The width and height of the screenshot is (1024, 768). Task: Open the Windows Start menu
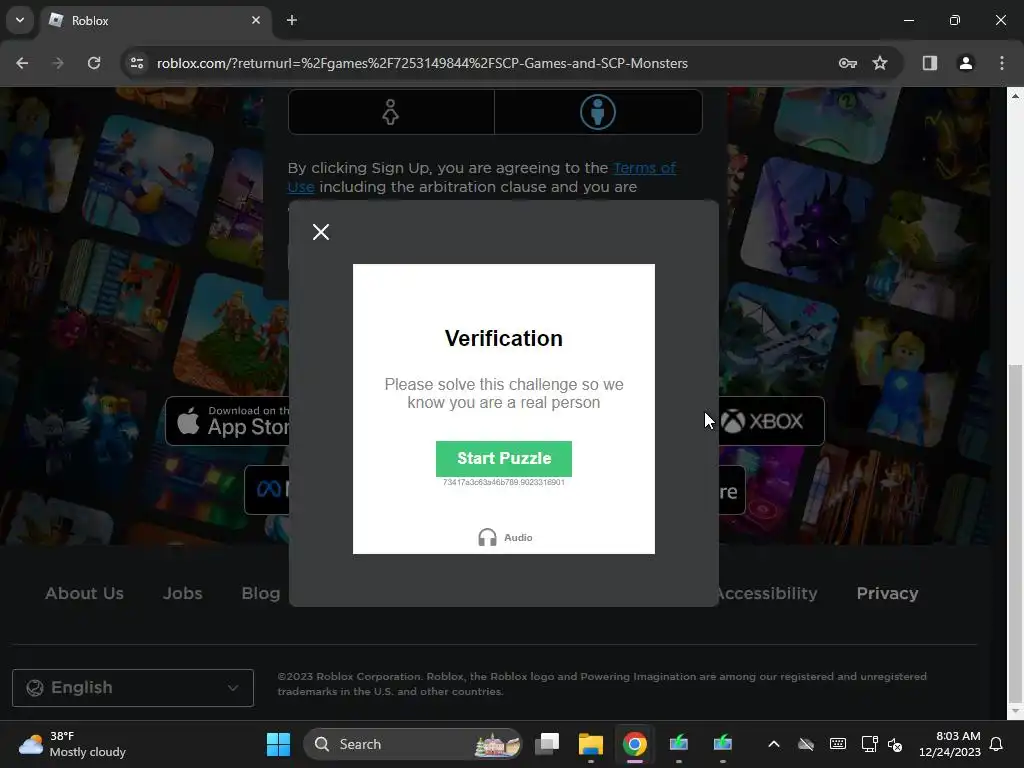(278, 744)
